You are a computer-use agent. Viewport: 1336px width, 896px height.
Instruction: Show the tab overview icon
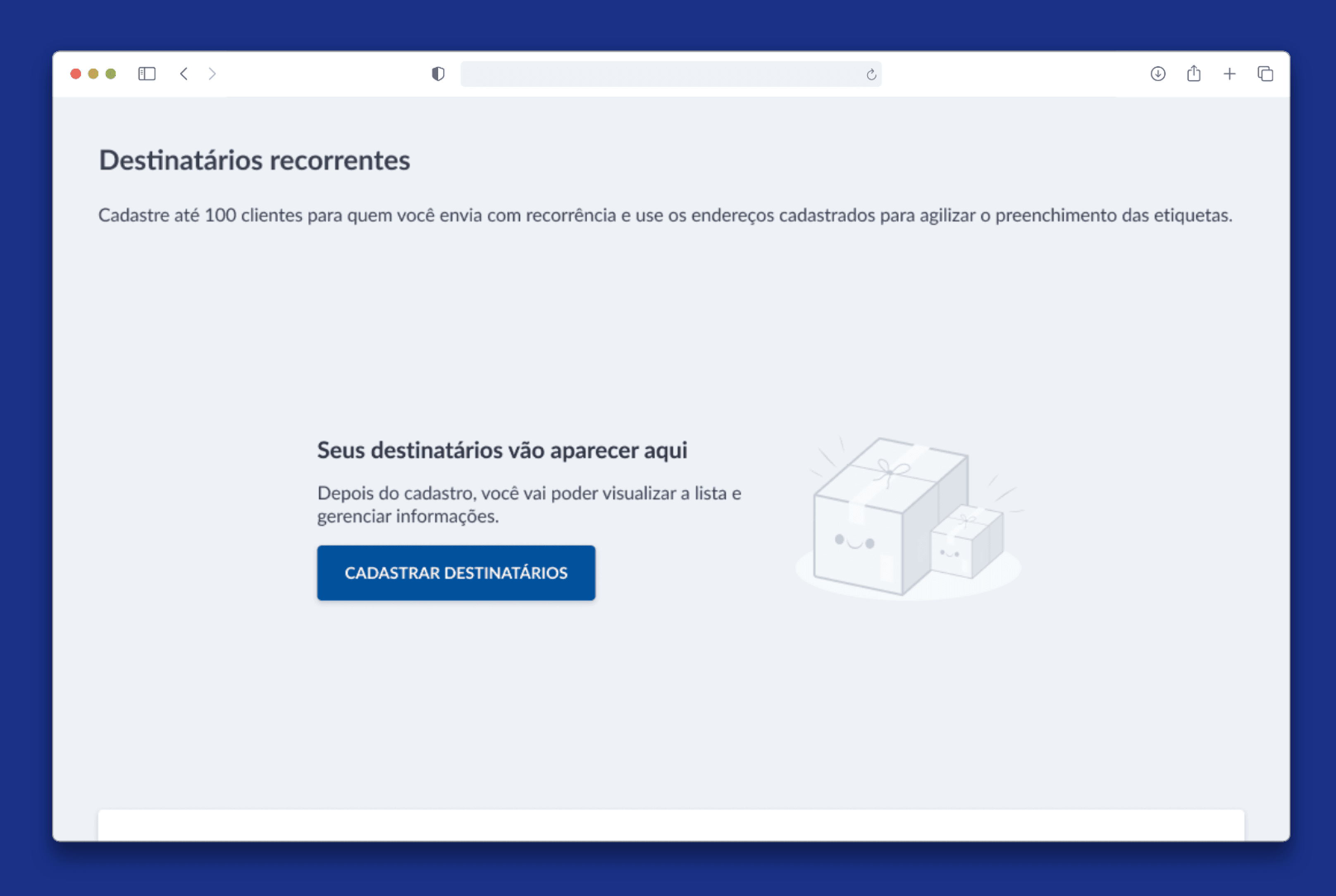[x=1265, y=74]
